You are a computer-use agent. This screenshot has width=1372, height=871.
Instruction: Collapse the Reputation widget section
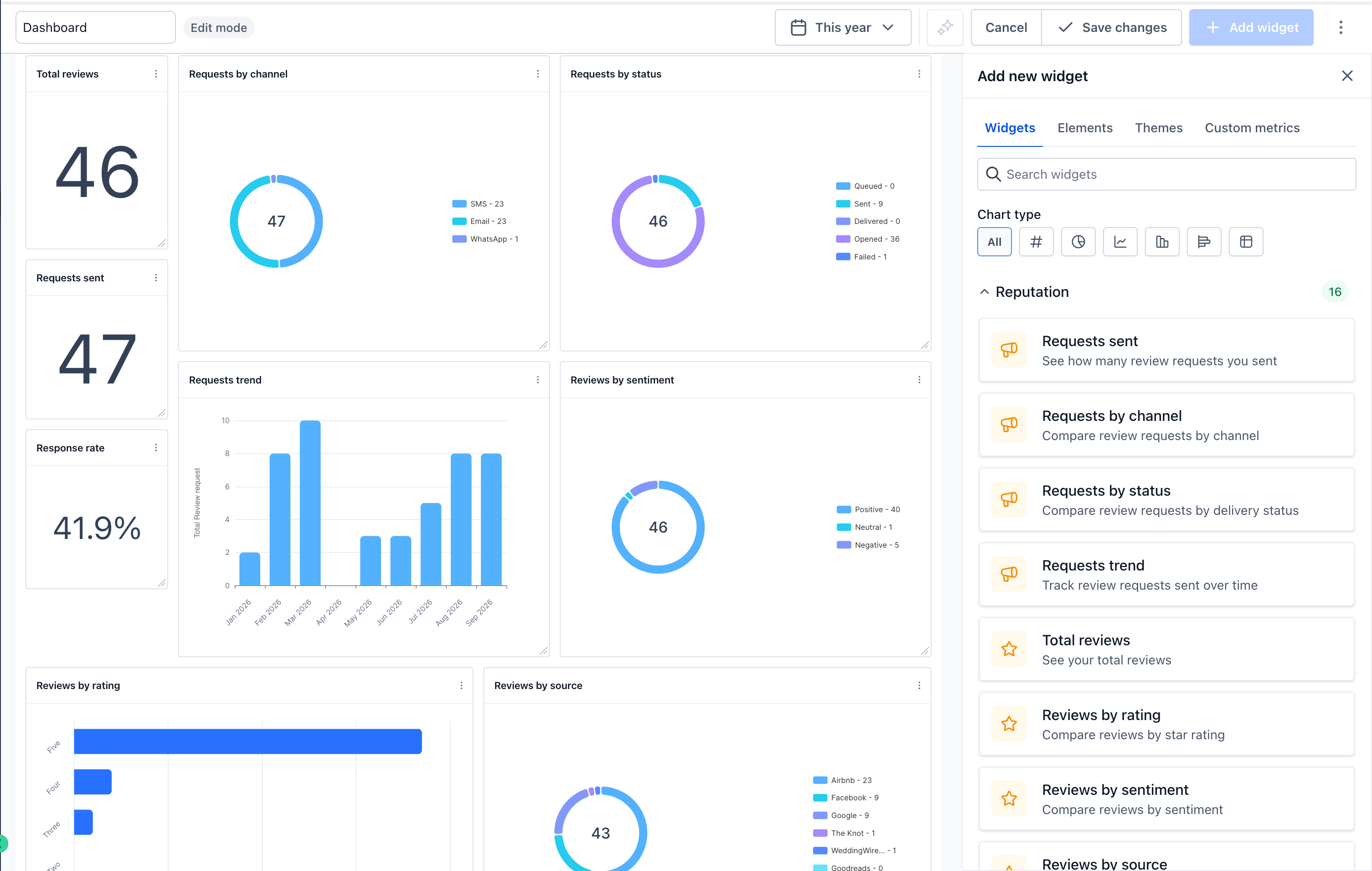point(984,292)
